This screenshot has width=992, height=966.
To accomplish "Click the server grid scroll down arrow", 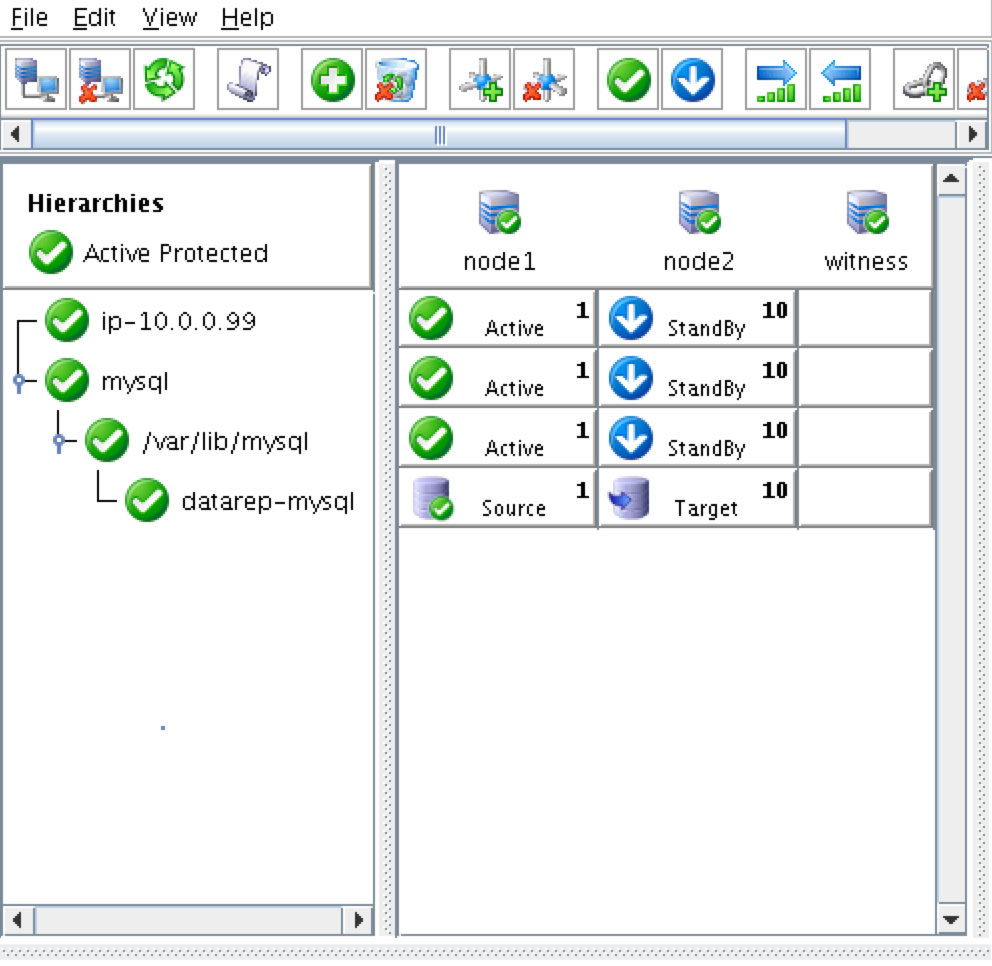I will tap(951, 919).
